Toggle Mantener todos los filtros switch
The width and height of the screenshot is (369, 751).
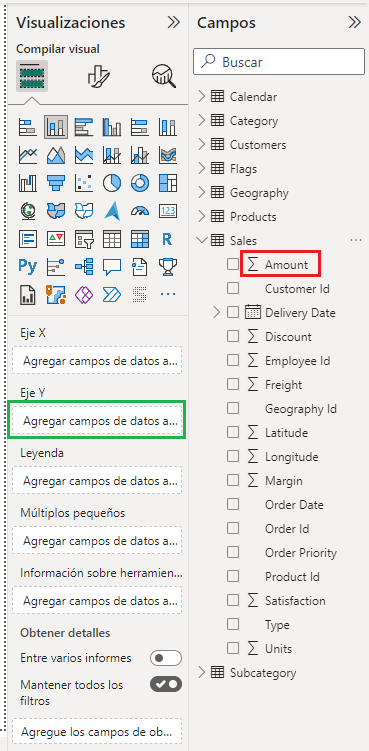166,684
